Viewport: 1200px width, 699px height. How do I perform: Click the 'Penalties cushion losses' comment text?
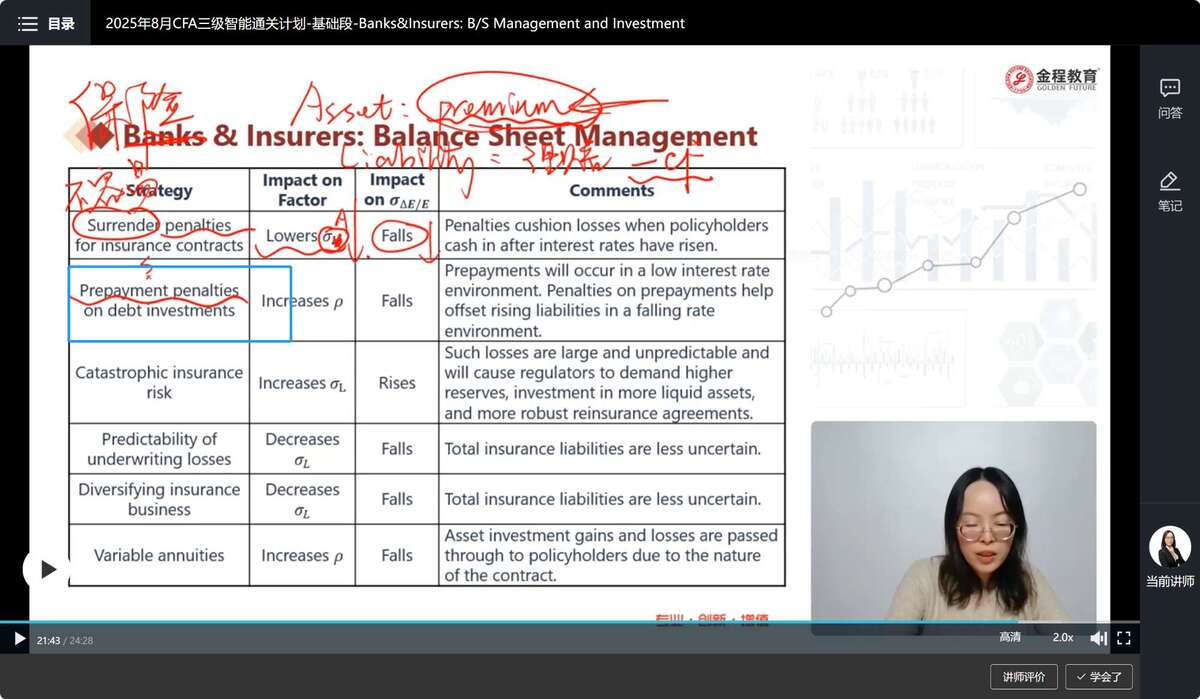(x=606, y=235)
